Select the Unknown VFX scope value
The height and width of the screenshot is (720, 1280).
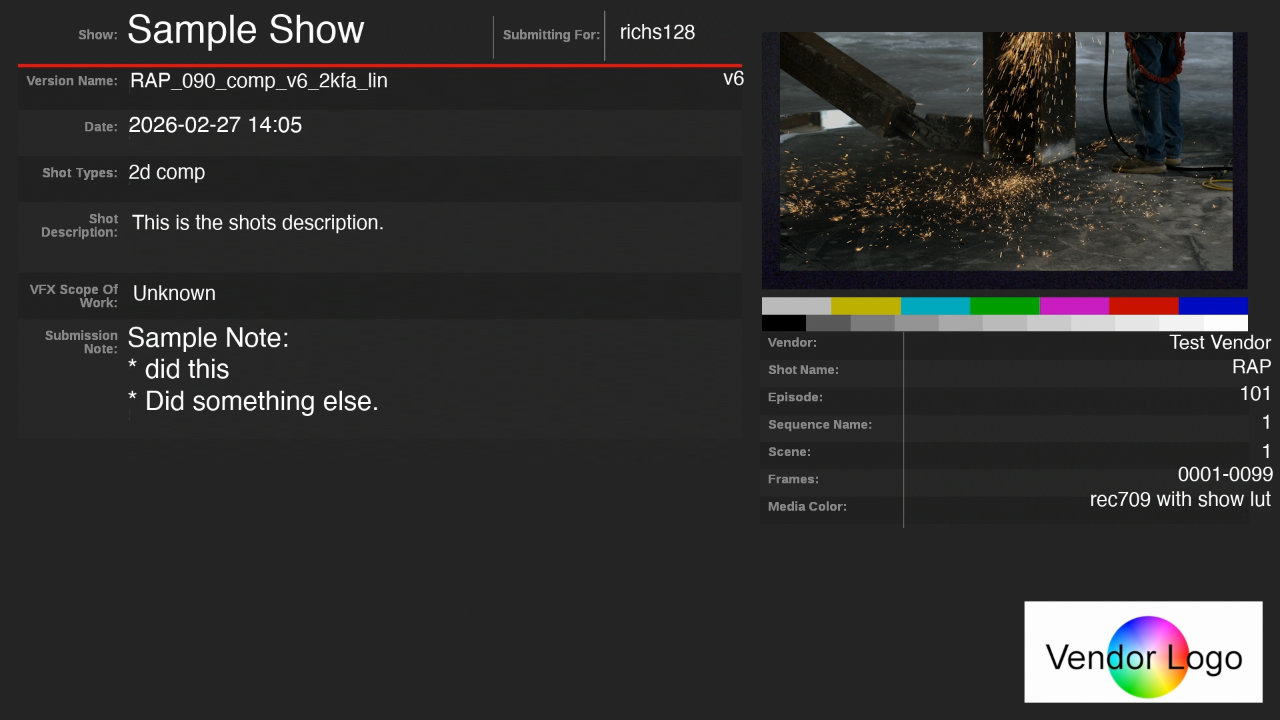coord(174,293)
